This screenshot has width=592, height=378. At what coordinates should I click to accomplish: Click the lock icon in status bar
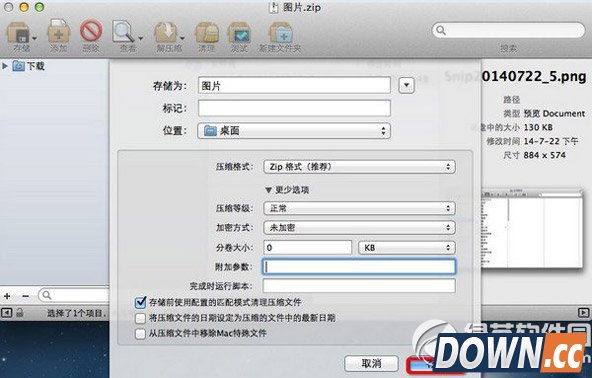pyautogui.click(x=20, y=313)
